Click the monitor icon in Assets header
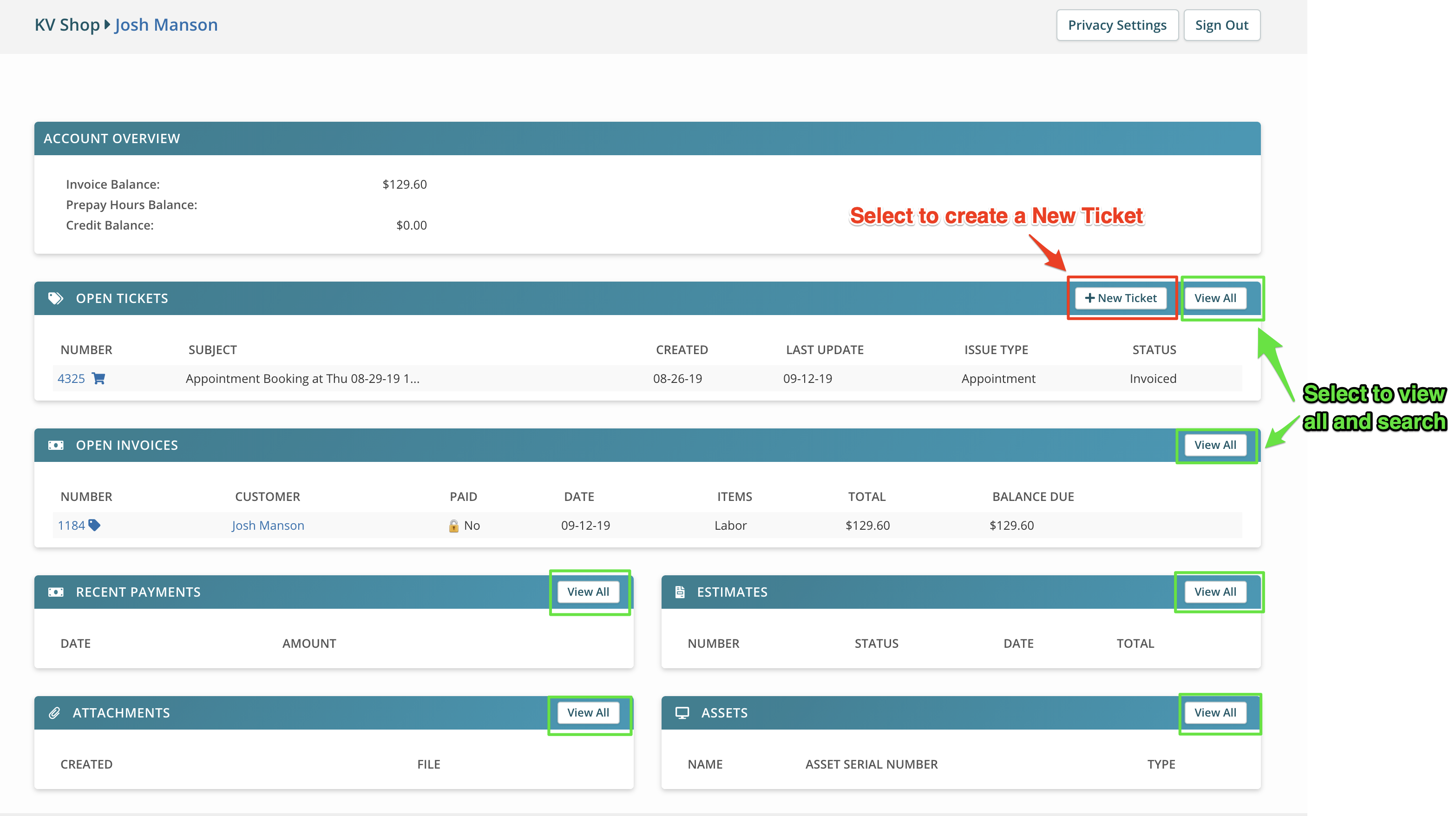This screenshot has height=816, width=1456. [682, 712]
